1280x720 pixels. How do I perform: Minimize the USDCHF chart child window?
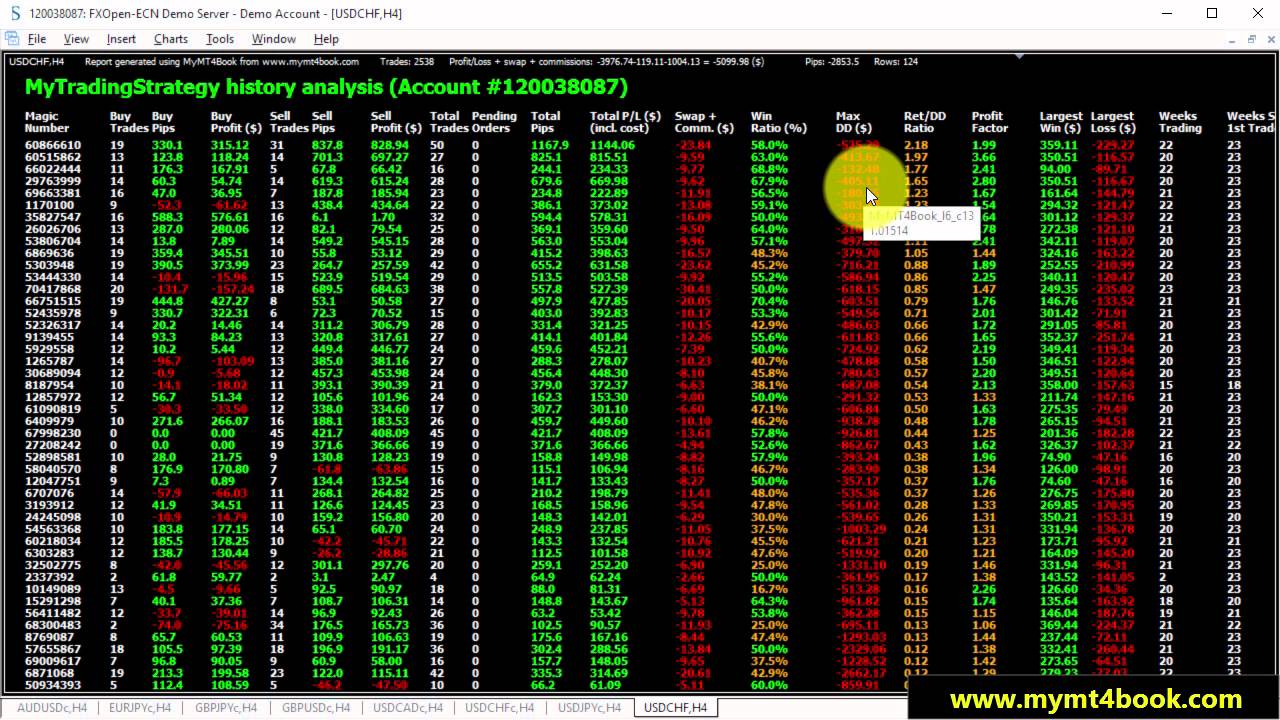[x=1231, y=39]
